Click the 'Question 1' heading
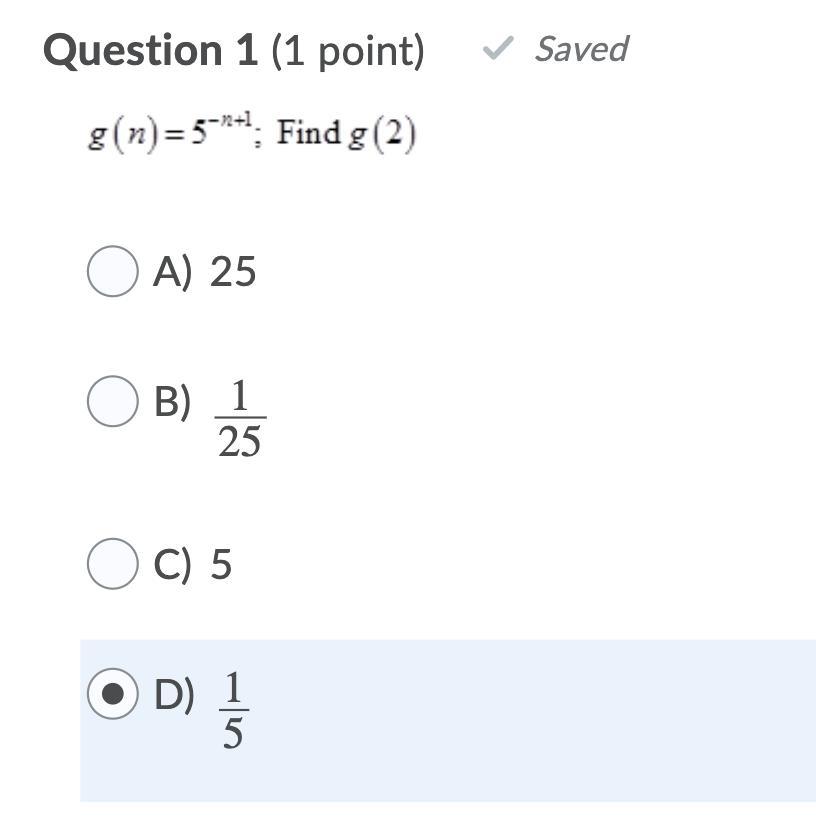Screen dimensions: 816x832 tap(150, 50)
